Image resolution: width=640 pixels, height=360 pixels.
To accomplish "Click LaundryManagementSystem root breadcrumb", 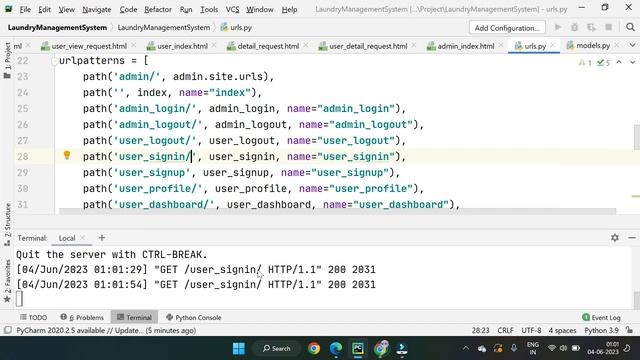I will click(x=57, y=27).
